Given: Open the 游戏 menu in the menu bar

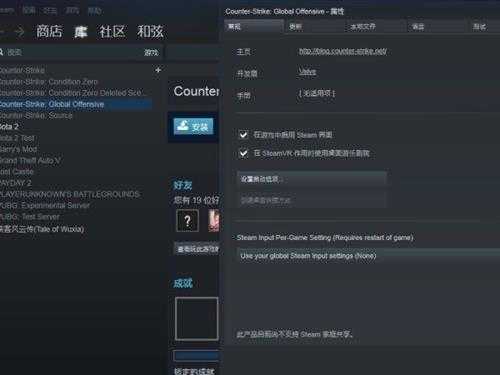Looking at the screenshot, I should [x=72, y=10].
